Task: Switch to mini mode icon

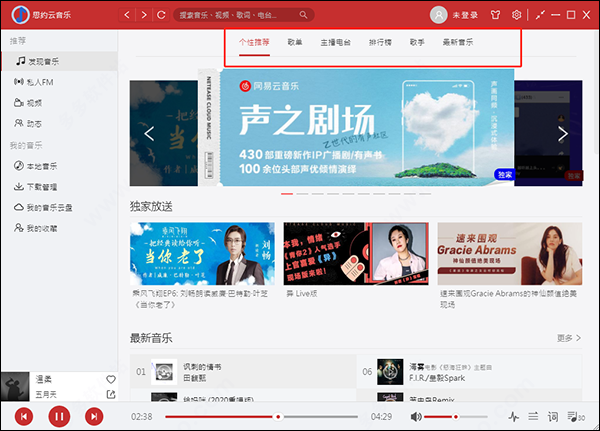Action: coord(540,15)
